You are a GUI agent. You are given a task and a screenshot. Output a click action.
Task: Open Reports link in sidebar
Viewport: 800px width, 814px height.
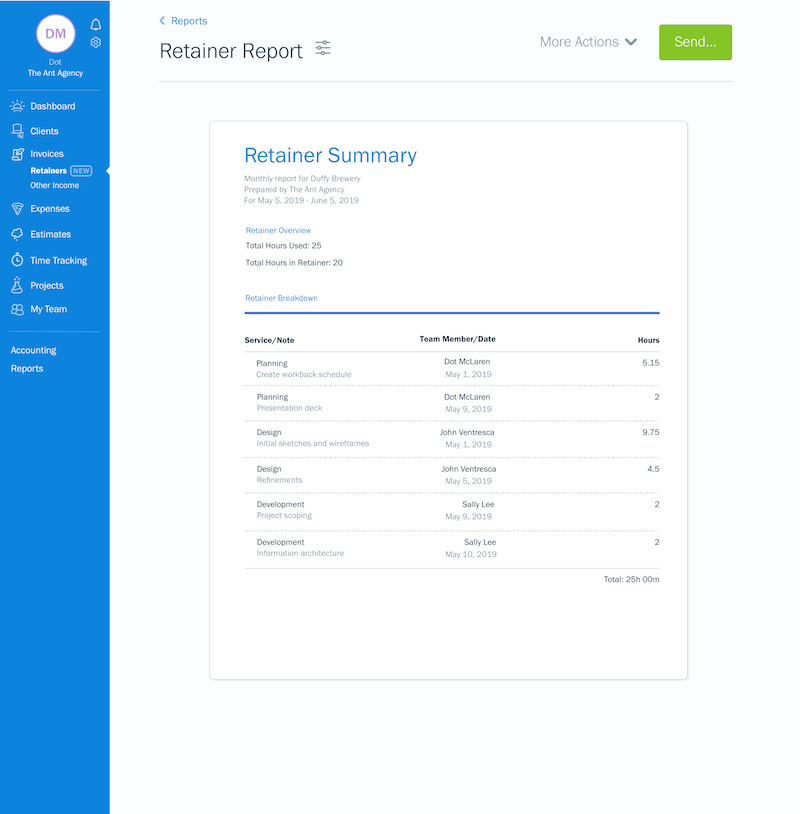click(27, 369)
